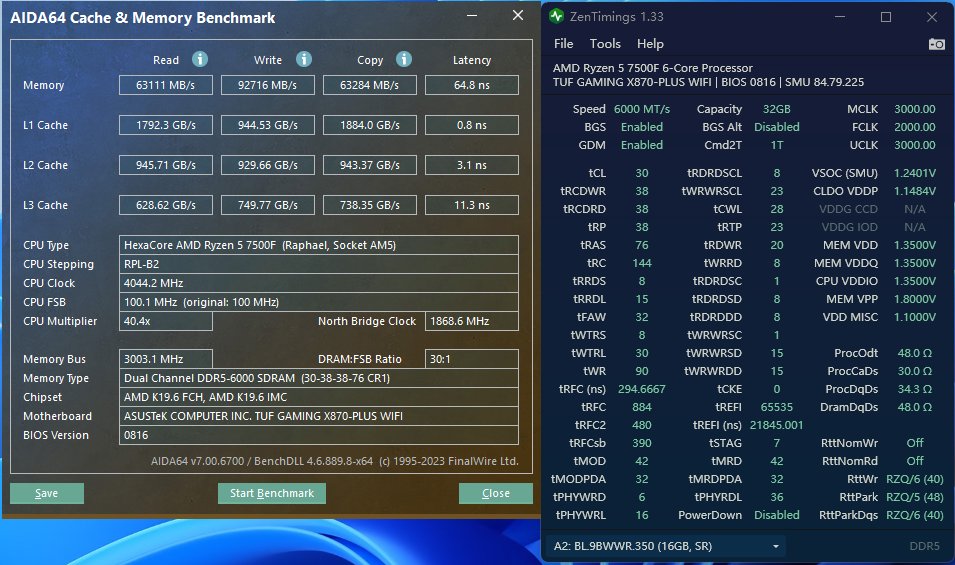Click Memory Write value 92716 MB/s
The width and height of the screenshot is (955, 565).
267,85
